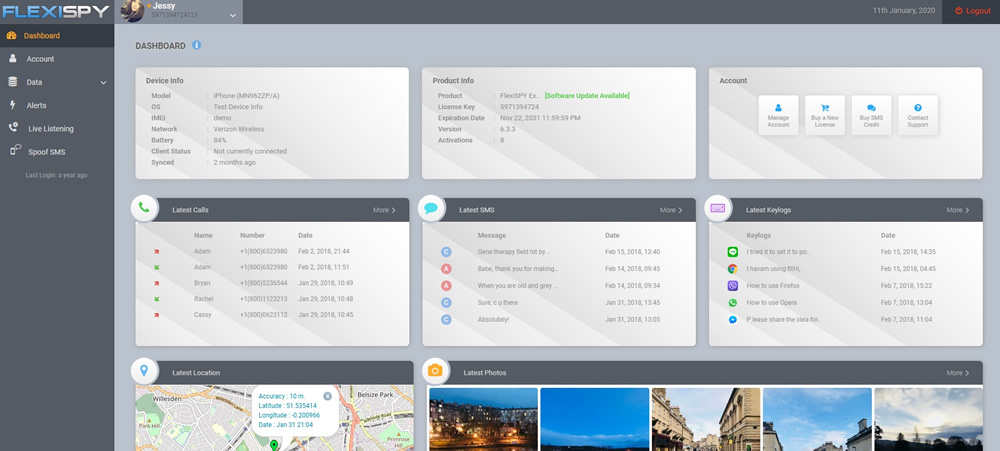Click Buy a New License button
This screenshot has height=451, width=1000.
point(825,115)
